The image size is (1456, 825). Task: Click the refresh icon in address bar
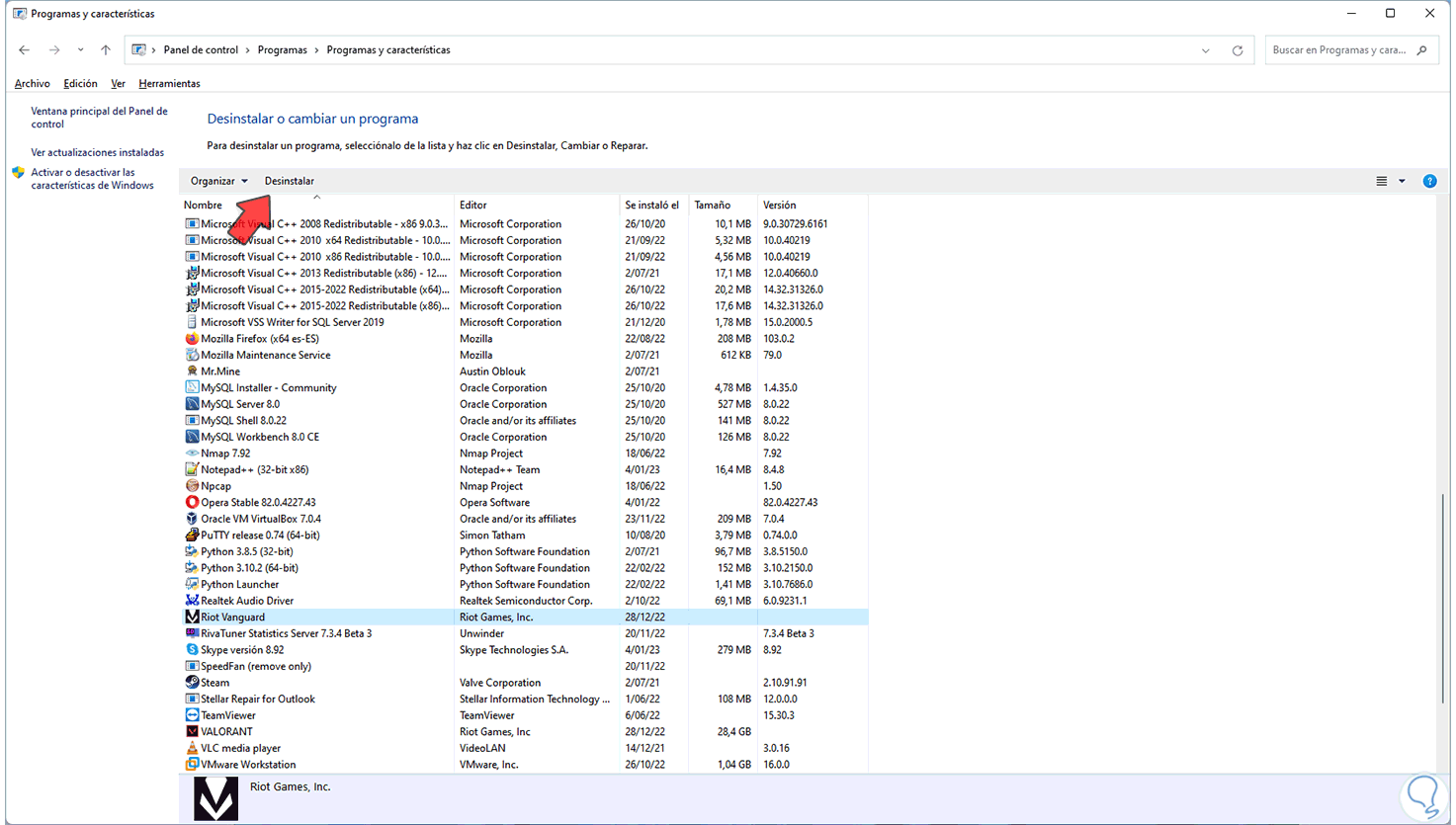[x=1238, y=50]
